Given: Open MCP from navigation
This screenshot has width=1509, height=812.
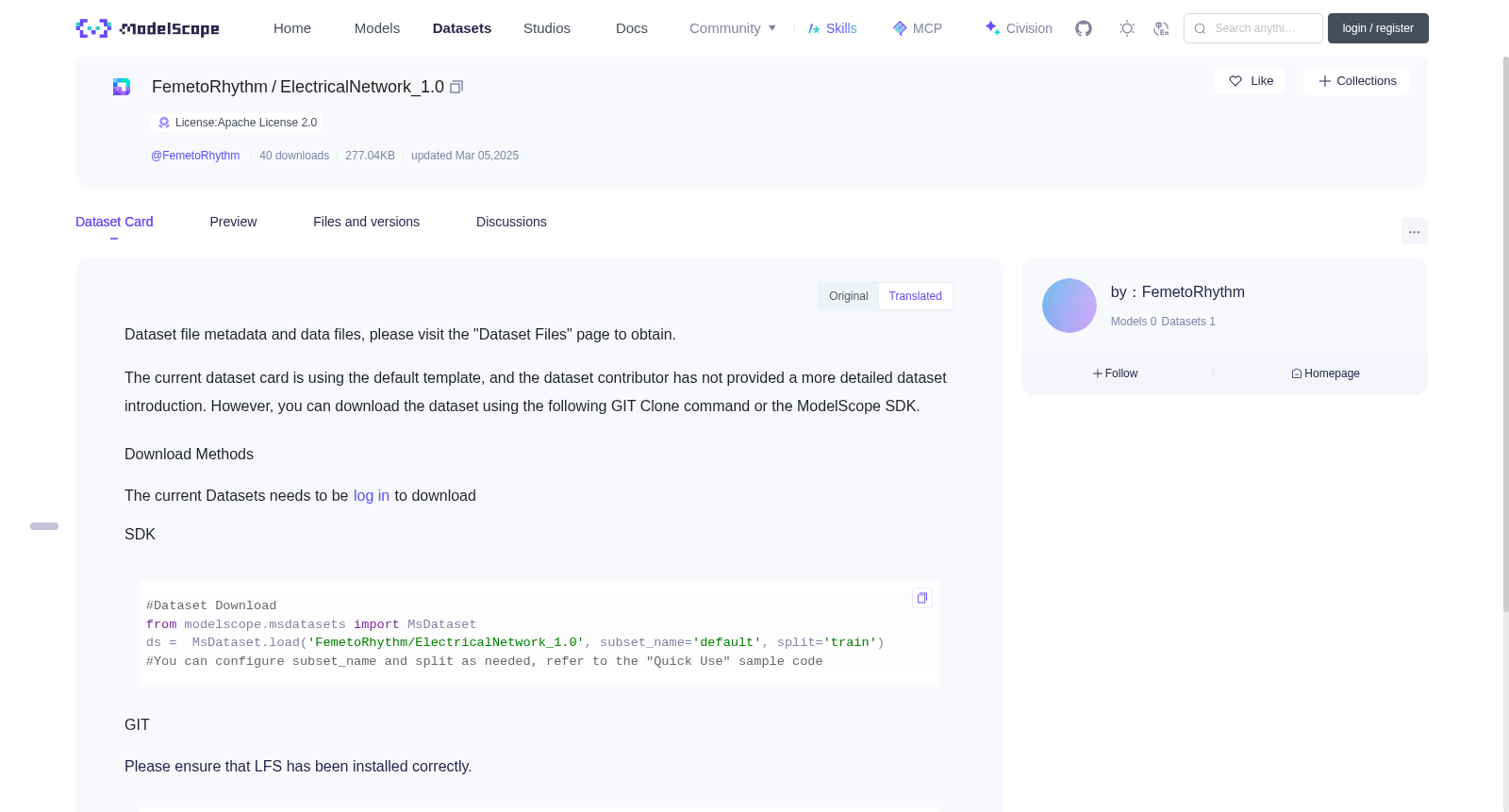Looking at the screenshot, I should point(918,28).
